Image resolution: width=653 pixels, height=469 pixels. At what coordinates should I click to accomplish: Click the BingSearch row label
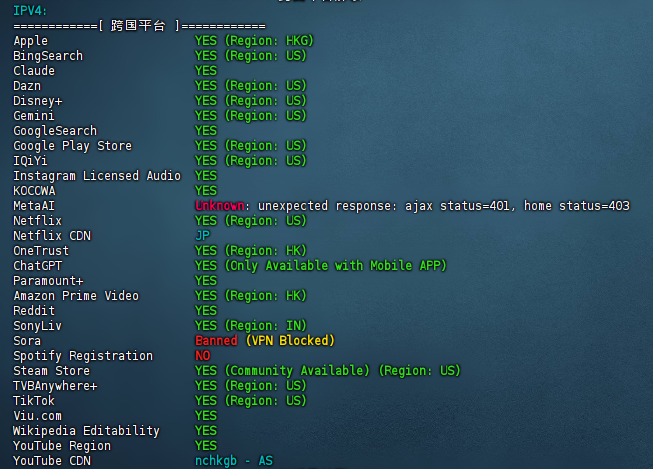48,56
